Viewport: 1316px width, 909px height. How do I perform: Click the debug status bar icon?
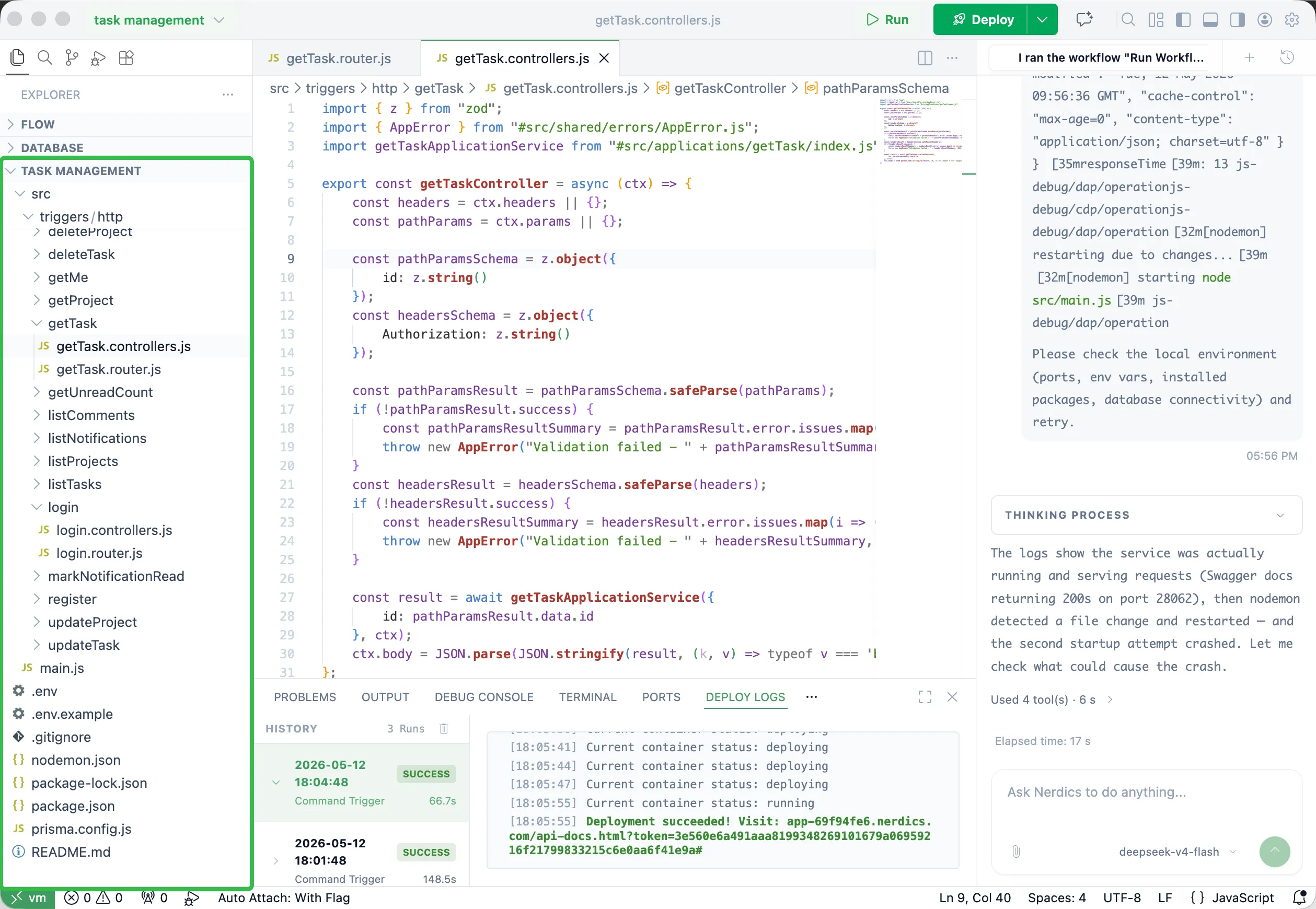click(191, 898)
